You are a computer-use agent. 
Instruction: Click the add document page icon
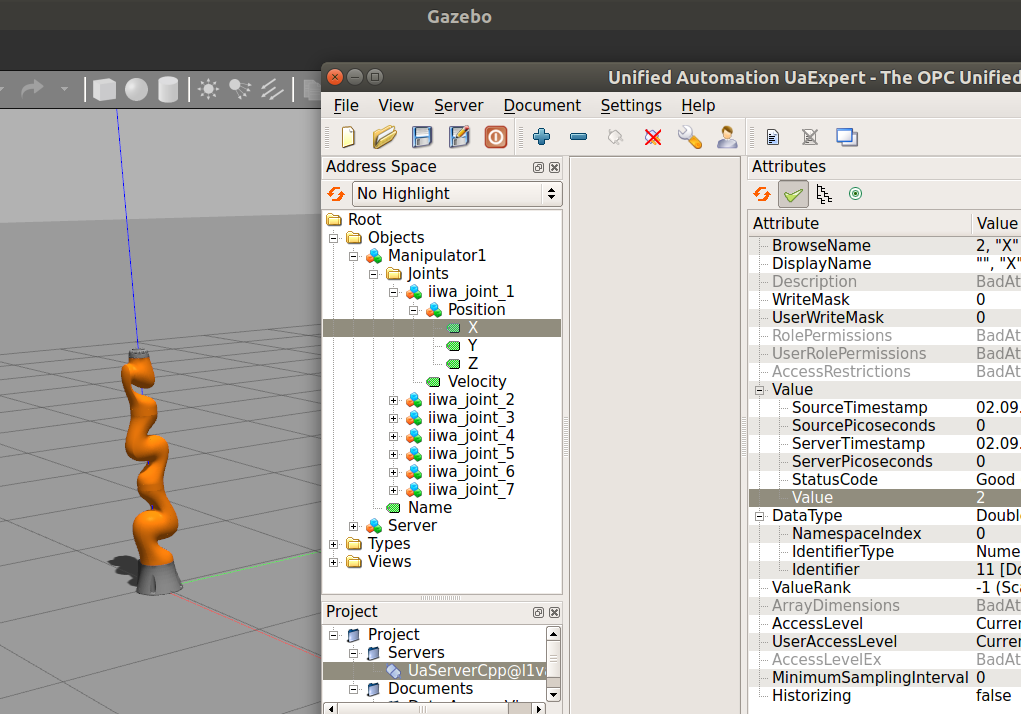(x=773, y=137)
